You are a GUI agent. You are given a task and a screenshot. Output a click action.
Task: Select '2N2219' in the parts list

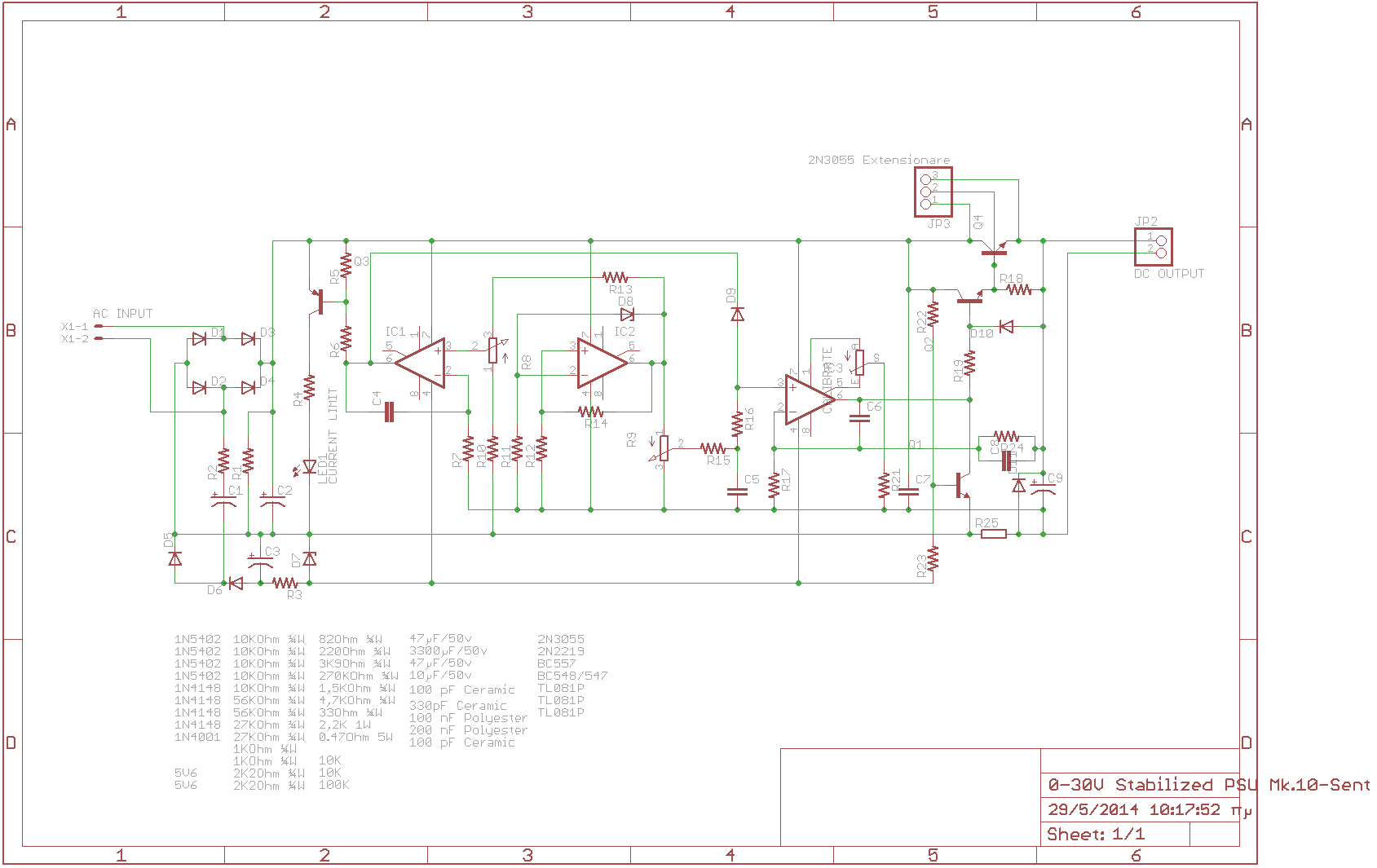[x=561, y=651]
